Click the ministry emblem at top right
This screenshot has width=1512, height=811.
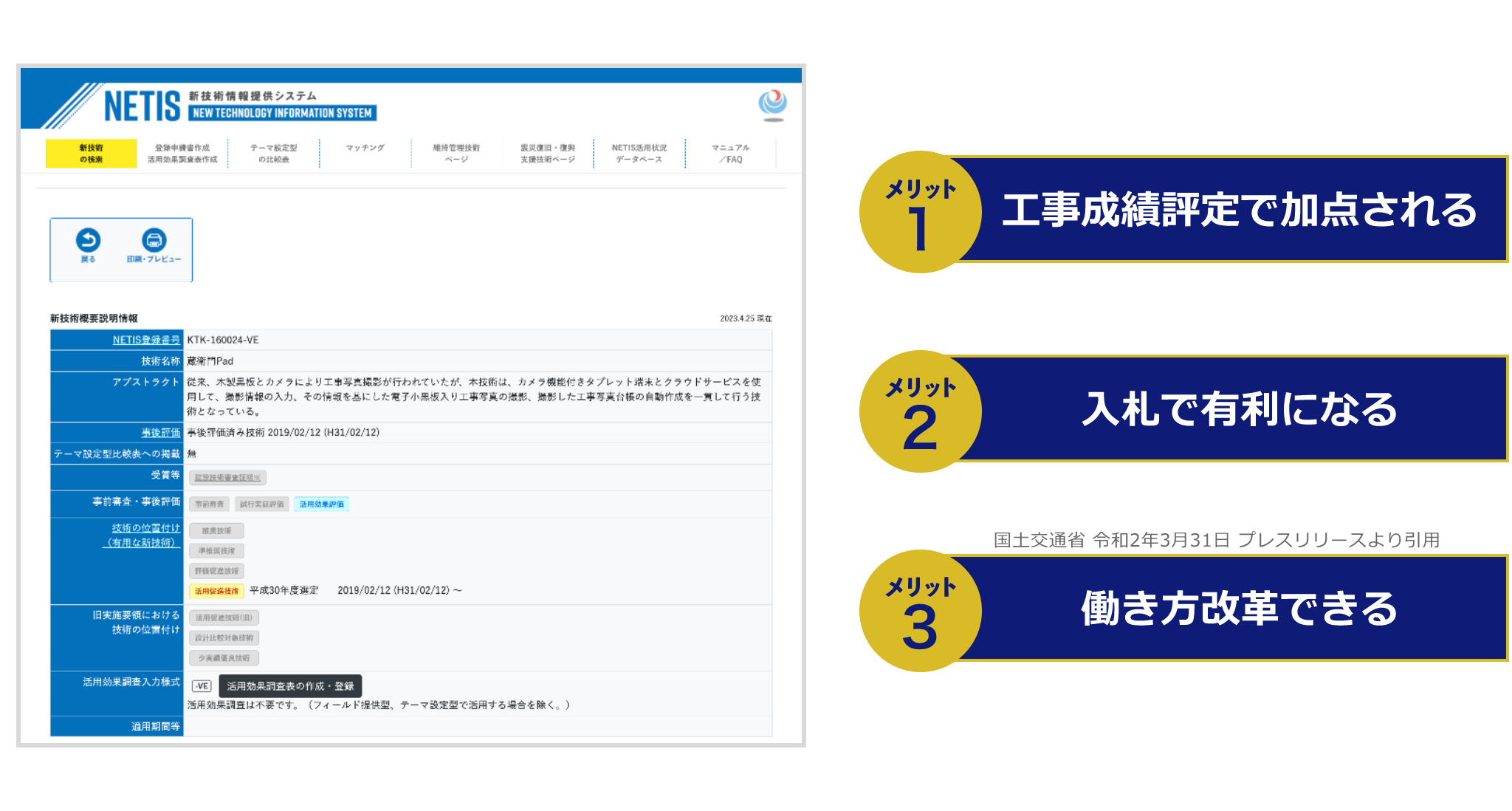pos(772,104)
